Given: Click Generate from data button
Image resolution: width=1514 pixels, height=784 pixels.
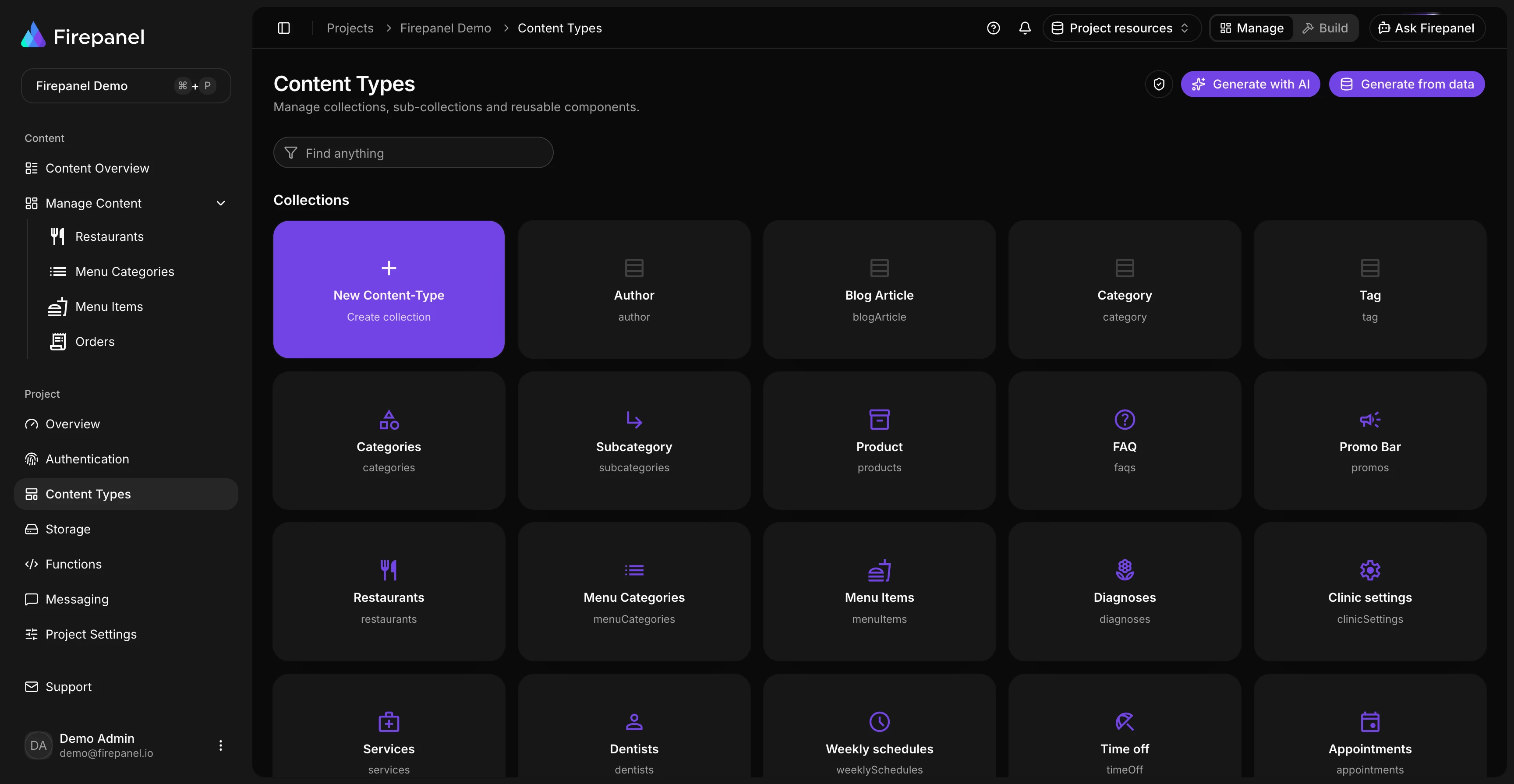Looking at the screenshot, I should click(x=1406, y=84).
